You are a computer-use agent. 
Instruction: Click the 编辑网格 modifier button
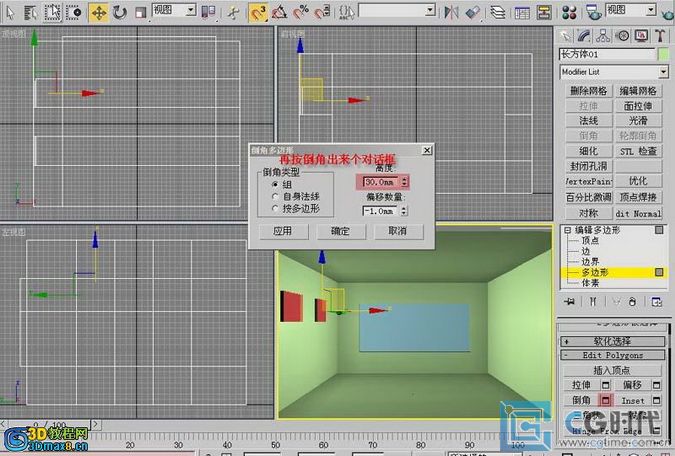coord(638,91)
